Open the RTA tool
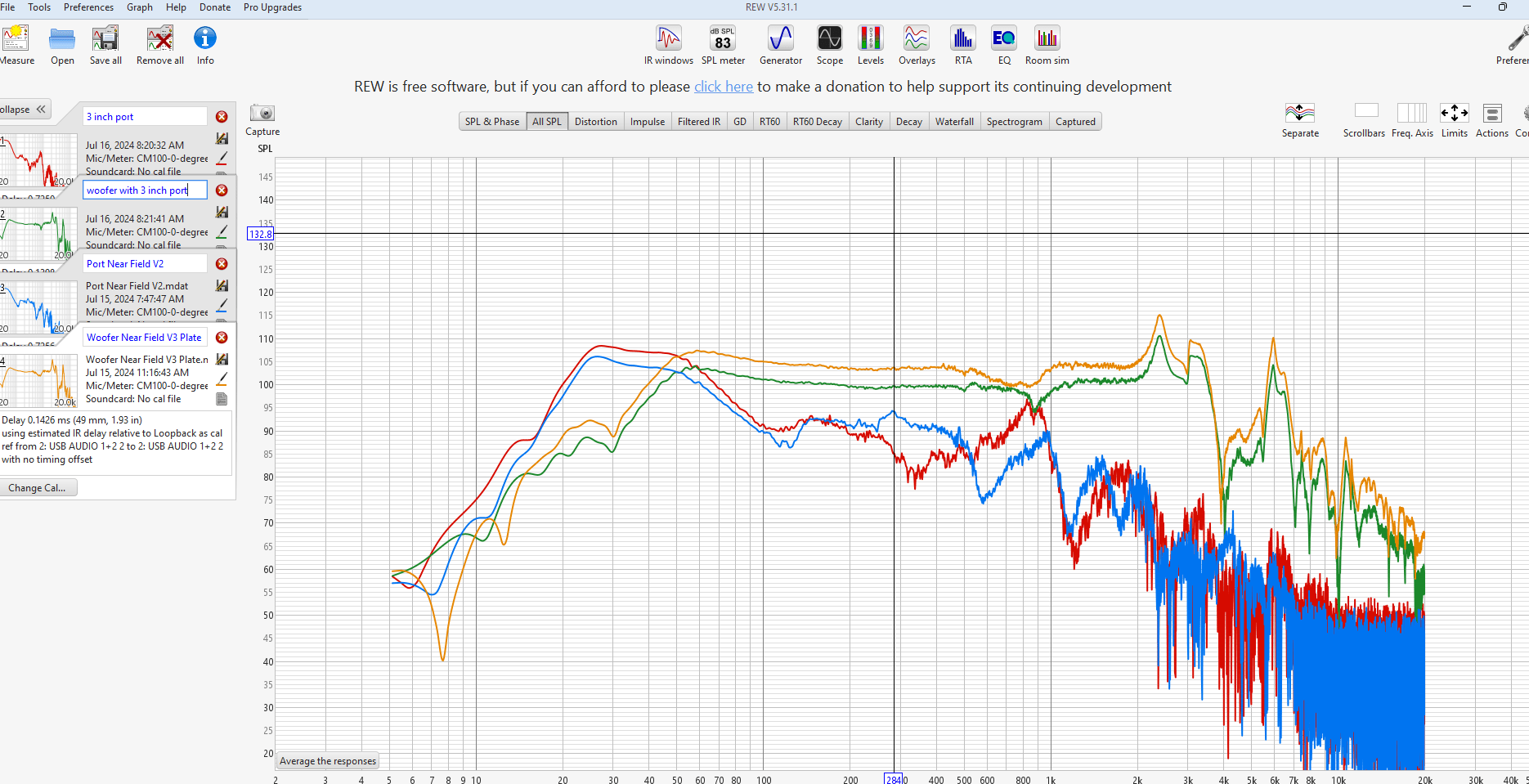This screenshot has width=1529, height=784. 963,38
